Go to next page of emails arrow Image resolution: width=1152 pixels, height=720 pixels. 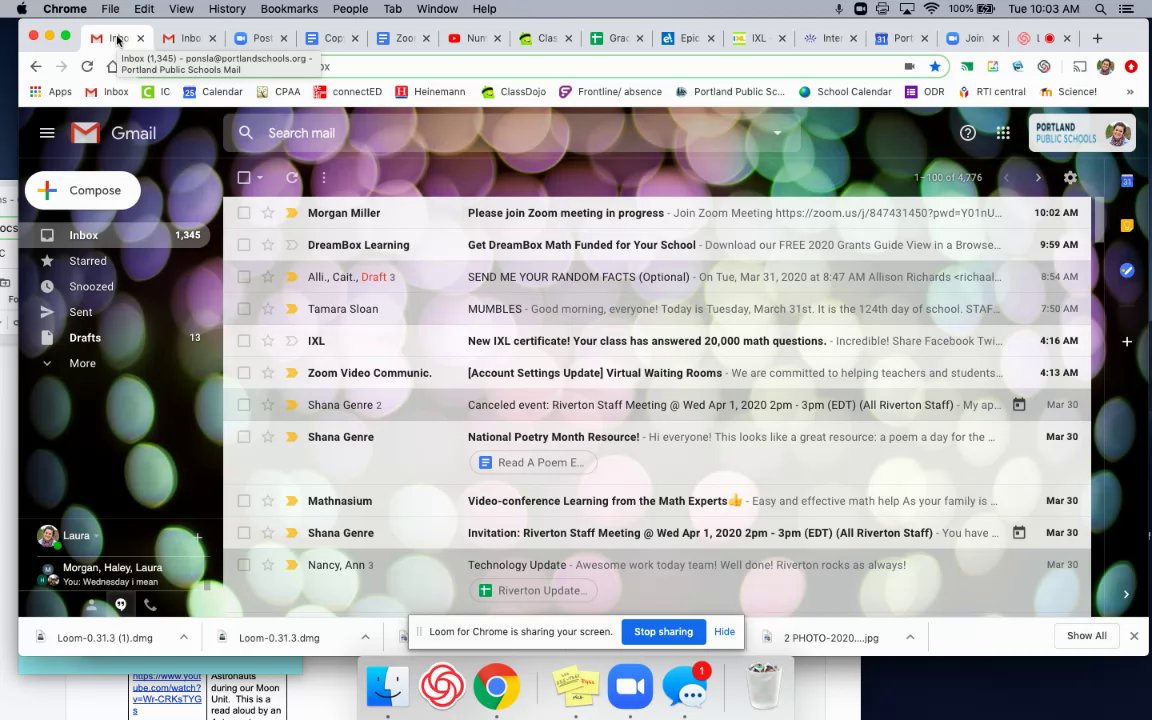[x=1038, y=178]
